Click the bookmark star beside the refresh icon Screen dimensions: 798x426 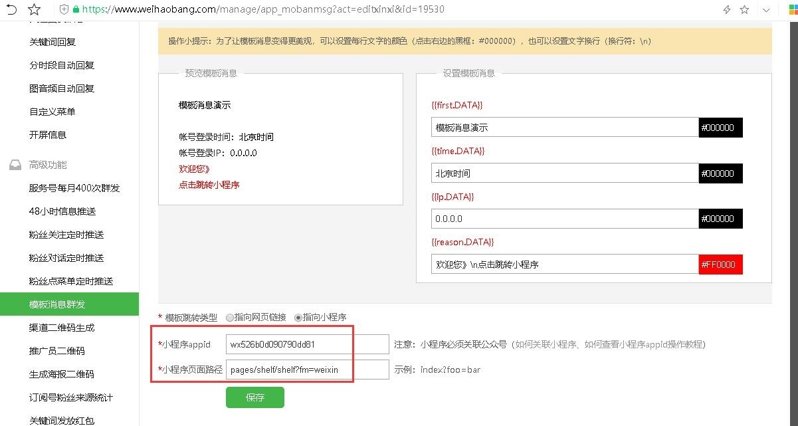34,9
